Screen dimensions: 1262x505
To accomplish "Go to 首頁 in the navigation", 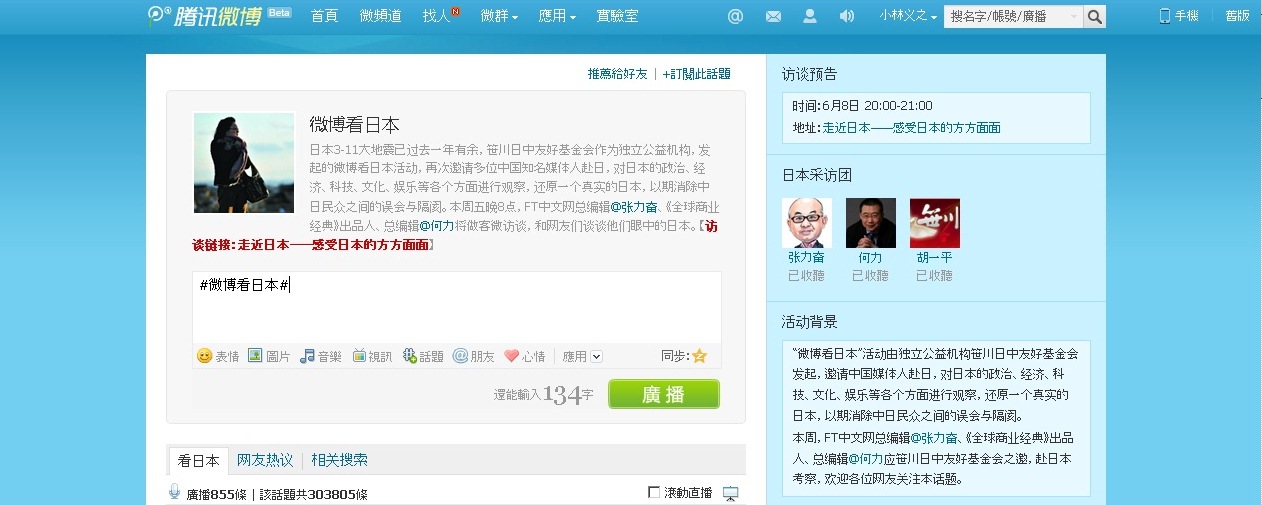I will pos(324,16).
